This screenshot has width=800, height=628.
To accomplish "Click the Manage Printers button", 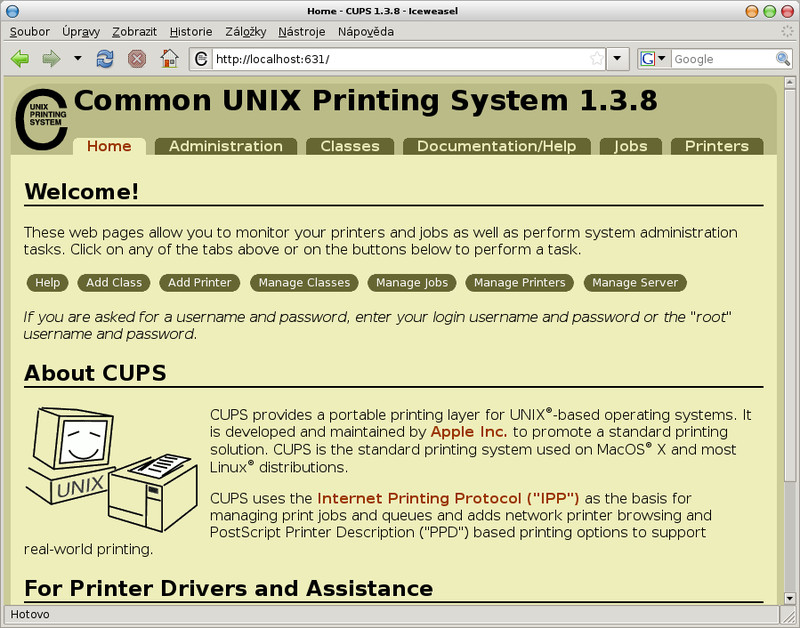I will pos(519,283).
